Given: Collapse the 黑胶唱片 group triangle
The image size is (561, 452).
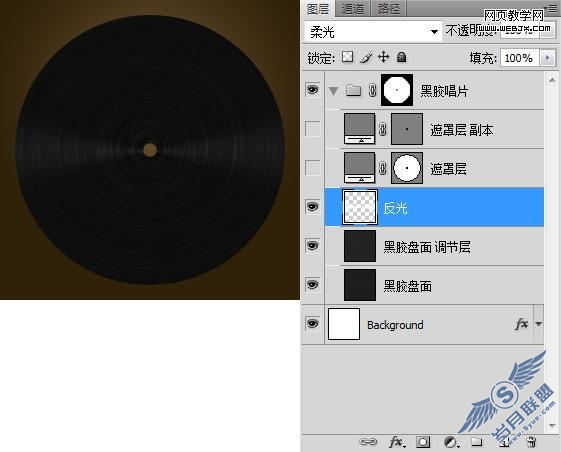Looking at the screenshot, I should [x=333, y=91].
